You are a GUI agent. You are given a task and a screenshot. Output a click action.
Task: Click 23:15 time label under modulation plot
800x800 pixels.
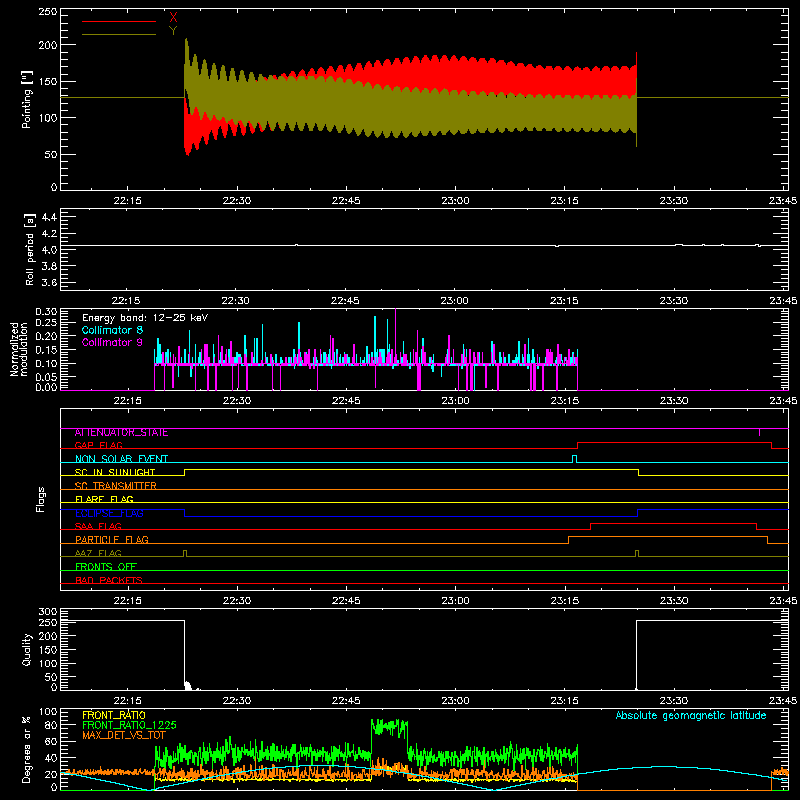click(x=564, y=401)
